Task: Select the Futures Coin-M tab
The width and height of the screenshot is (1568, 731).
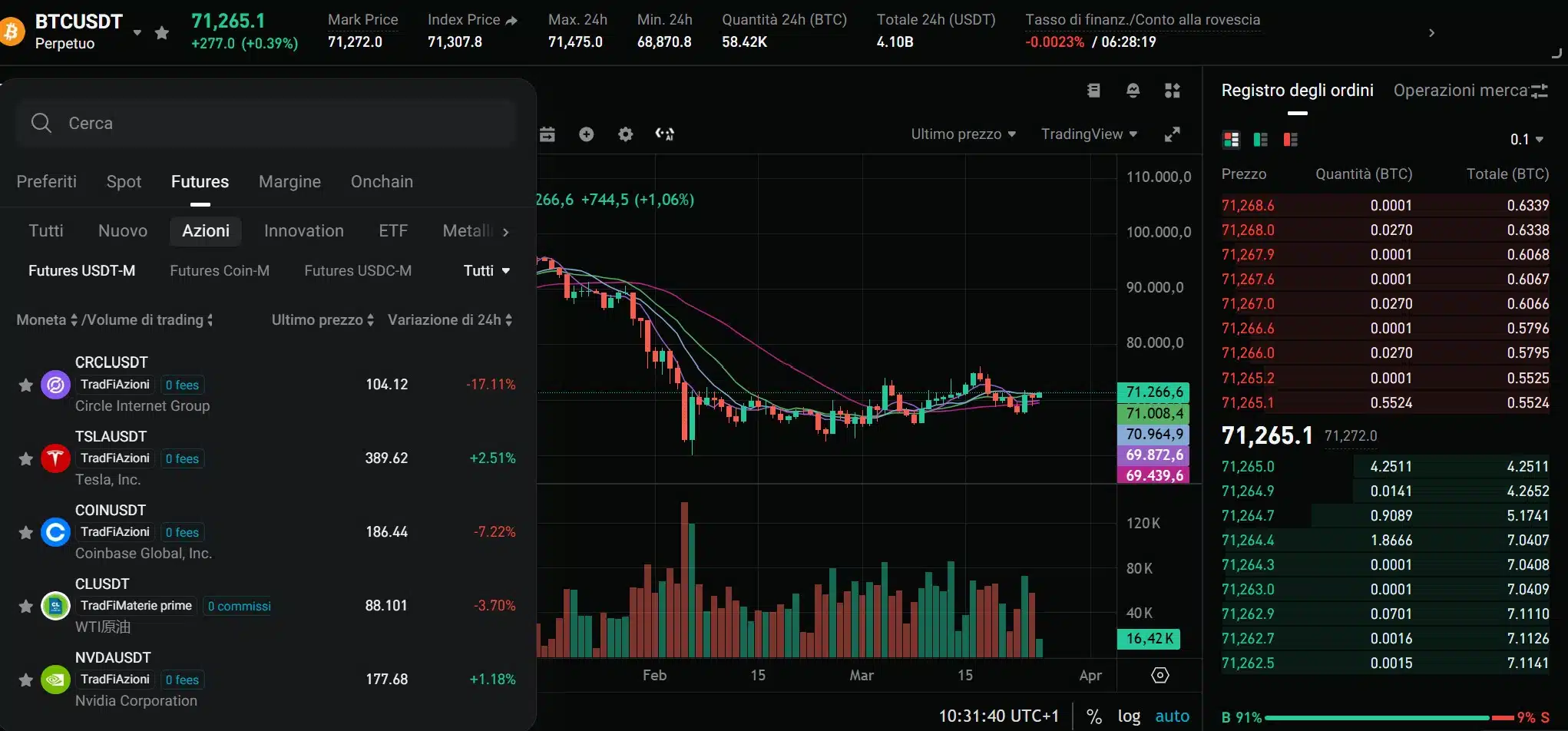Action: point(220,270)
